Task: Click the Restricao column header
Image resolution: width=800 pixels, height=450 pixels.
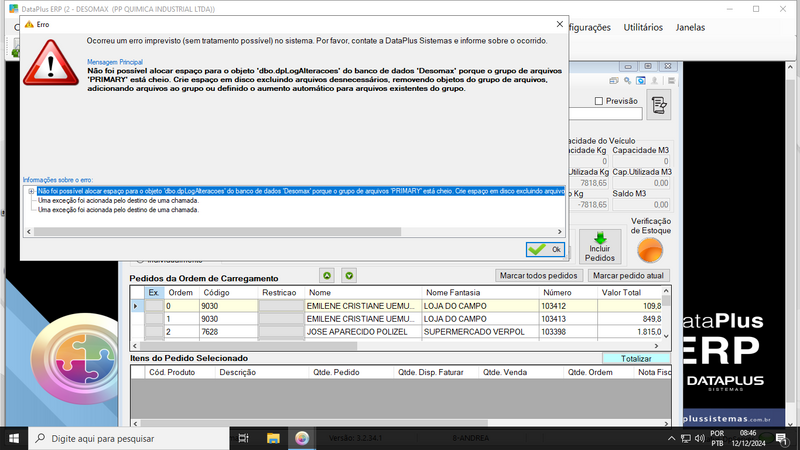Action: coord(281,293)
